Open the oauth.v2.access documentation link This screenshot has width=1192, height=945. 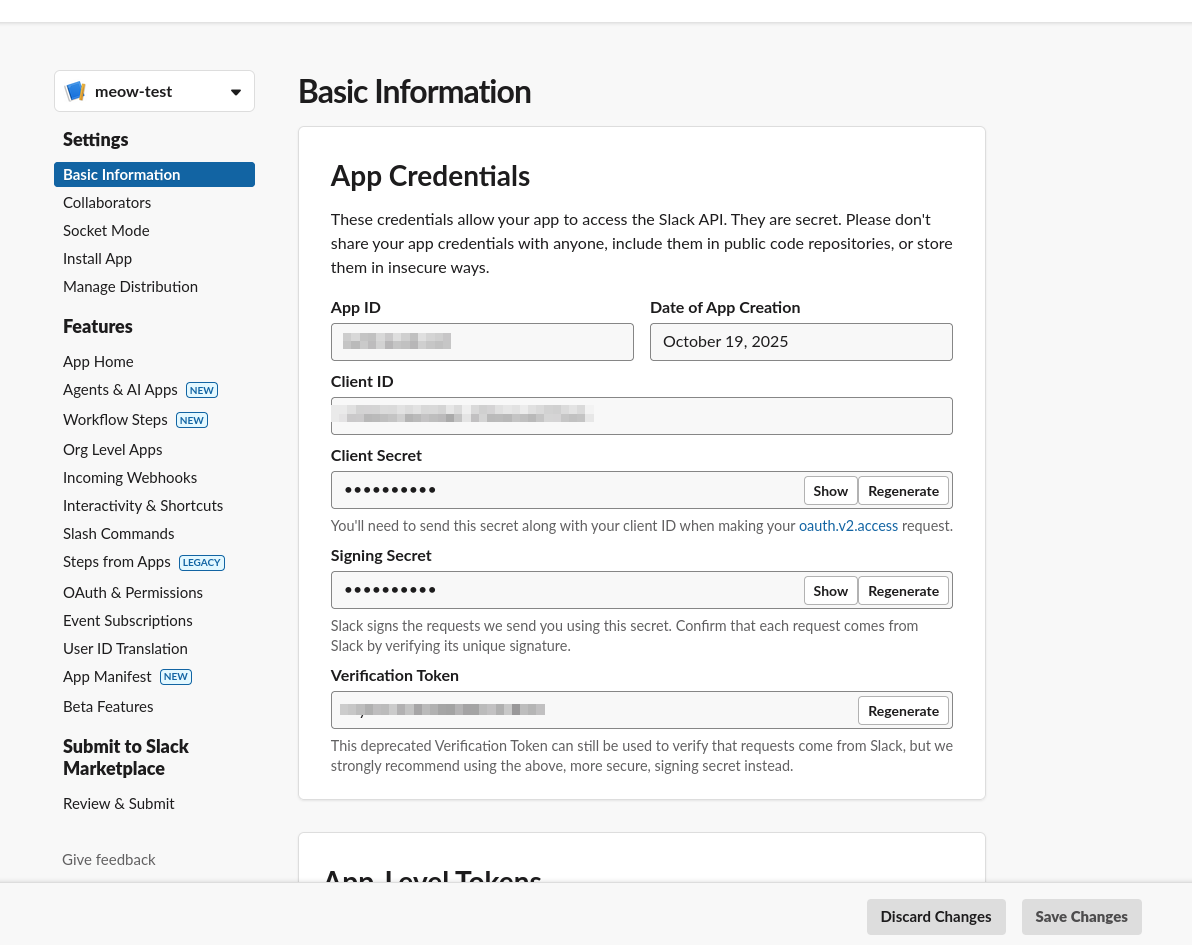click(848, 526)
